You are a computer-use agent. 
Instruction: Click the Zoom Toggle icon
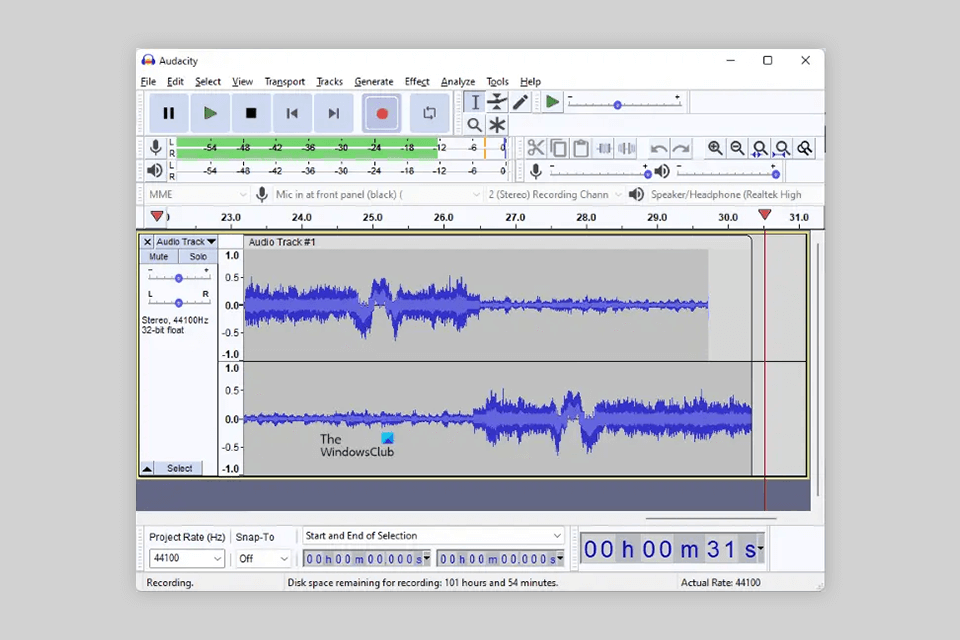(804, 148)
